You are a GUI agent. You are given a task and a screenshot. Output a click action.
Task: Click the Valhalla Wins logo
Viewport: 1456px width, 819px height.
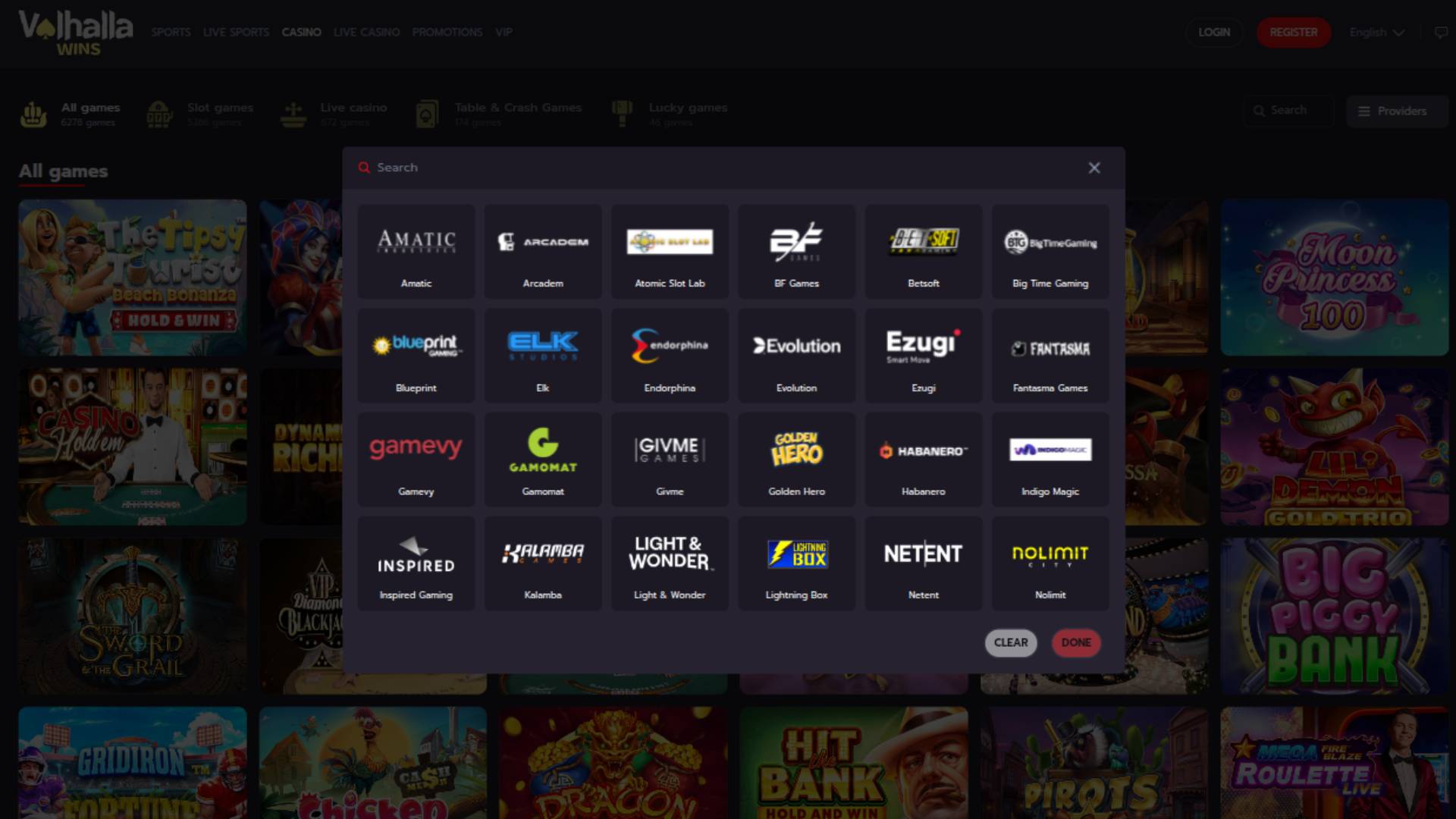[x=76, y=33]
